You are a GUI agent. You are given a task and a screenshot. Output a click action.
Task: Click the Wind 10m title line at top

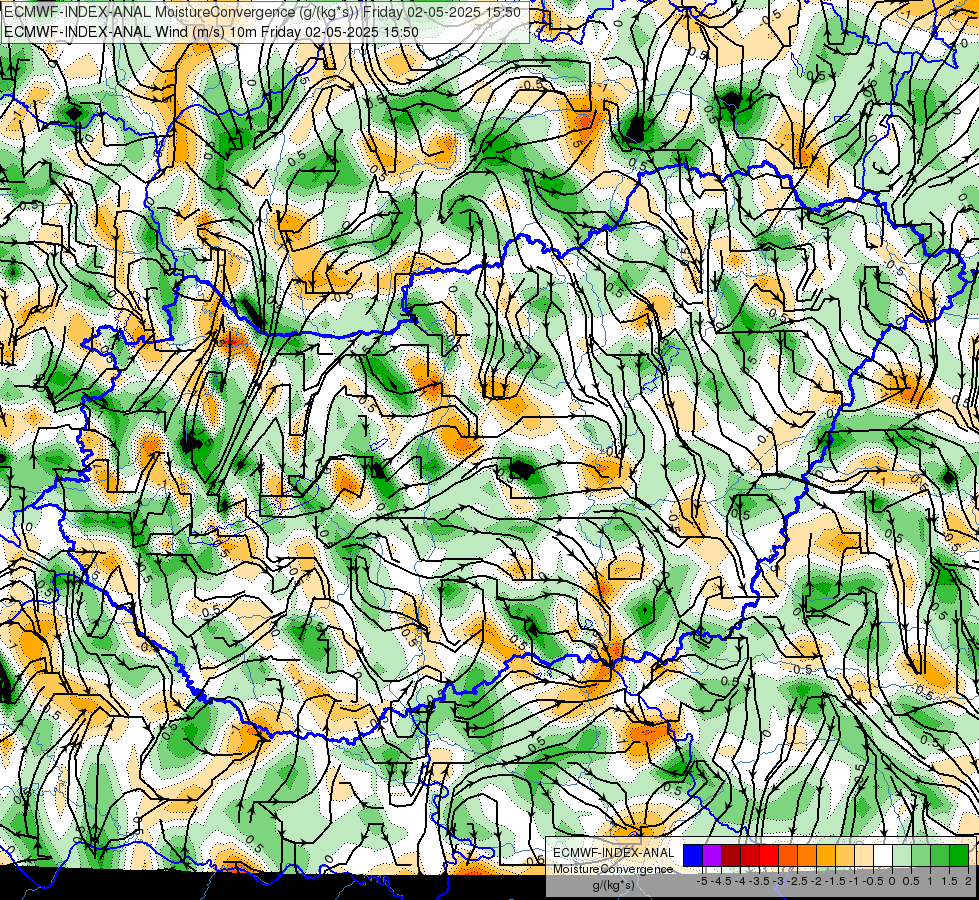coord(211,32)
